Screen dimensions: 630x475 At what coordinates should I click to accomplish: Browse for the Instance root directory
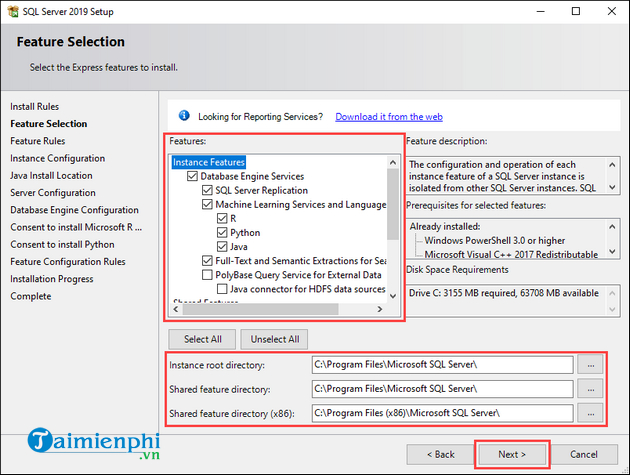point(590,365)
